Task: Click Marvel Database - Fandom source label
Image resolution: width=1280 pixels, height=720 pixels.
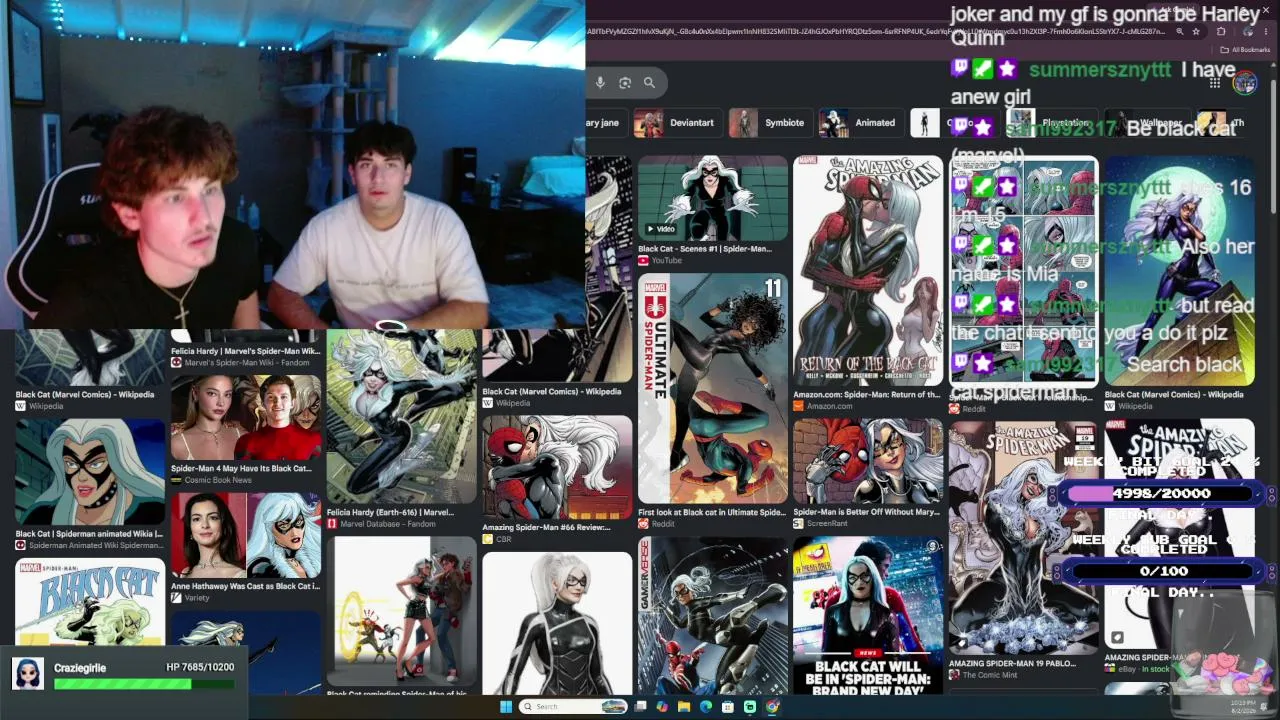Action: [x=388, y=524]
